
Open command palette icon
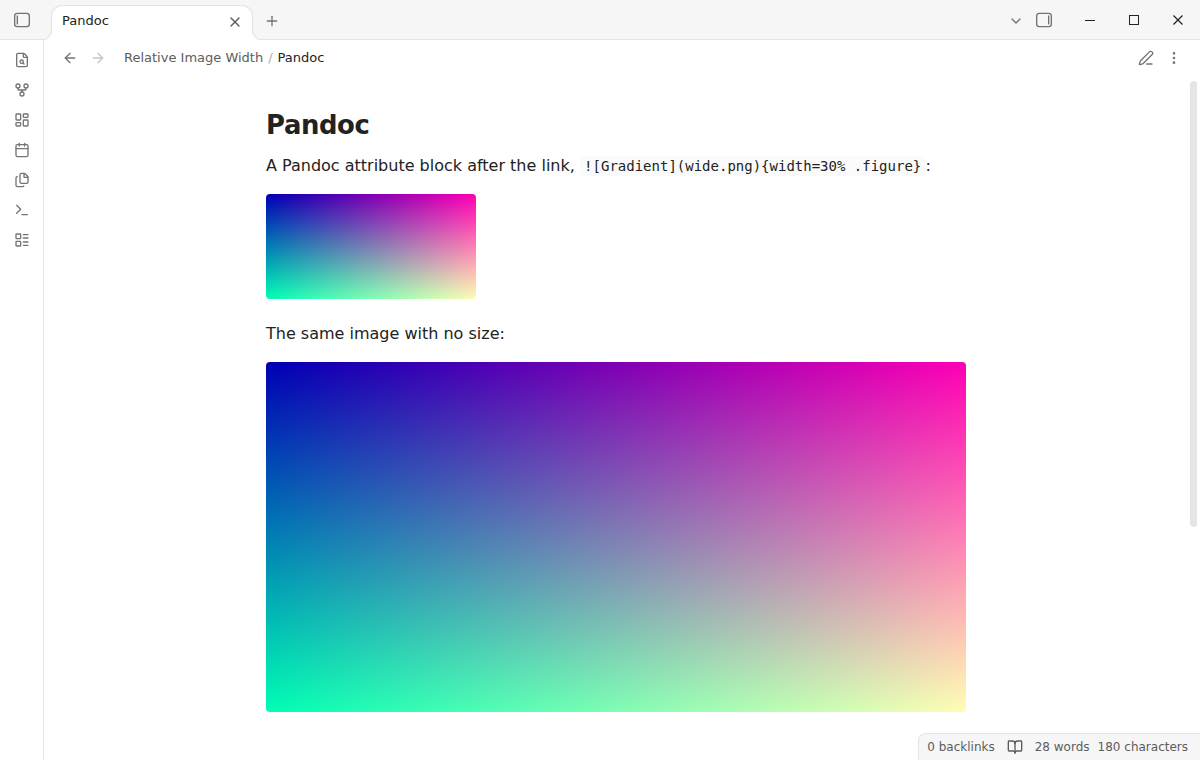coord(22,210)
